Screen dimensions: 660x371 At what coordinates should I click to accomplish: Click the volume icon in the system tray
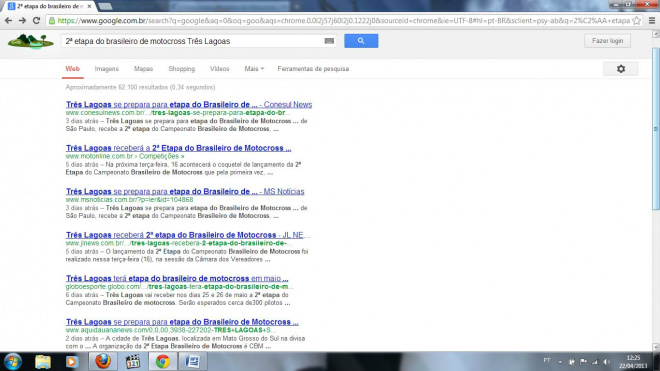[607, 362]
